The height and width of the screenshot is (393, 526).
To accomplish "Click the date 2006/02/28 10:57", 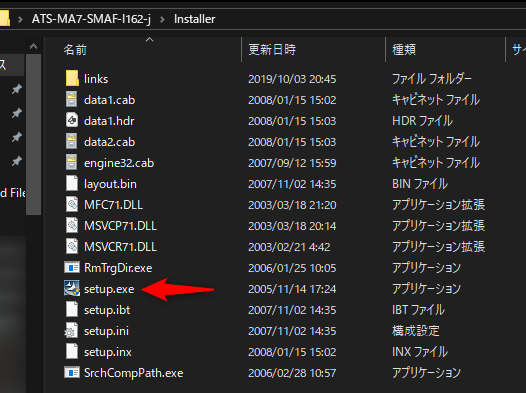I will pos(292,373).
